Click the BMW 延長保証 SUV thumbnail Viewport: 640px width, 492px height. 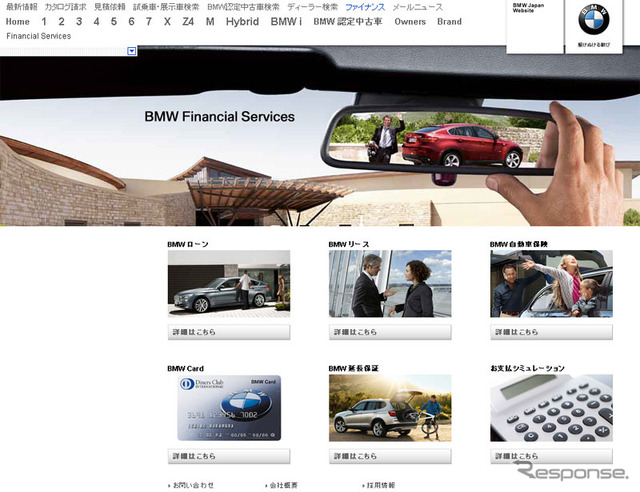[x=390, y=408]
